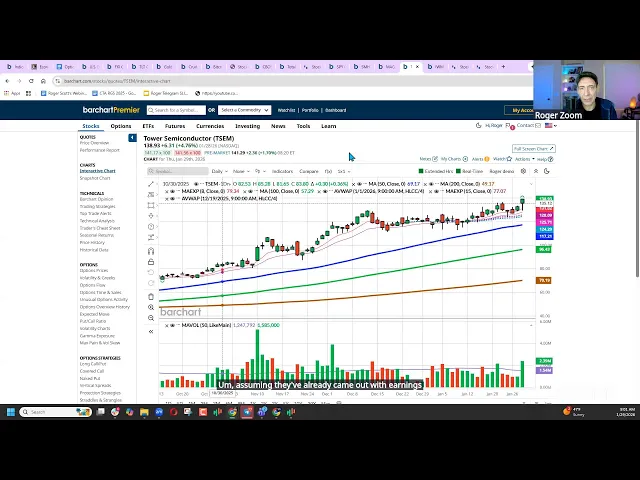The image size is (640, 480).
Task: Open the chart type dropdown
Action: coord(260,171)
